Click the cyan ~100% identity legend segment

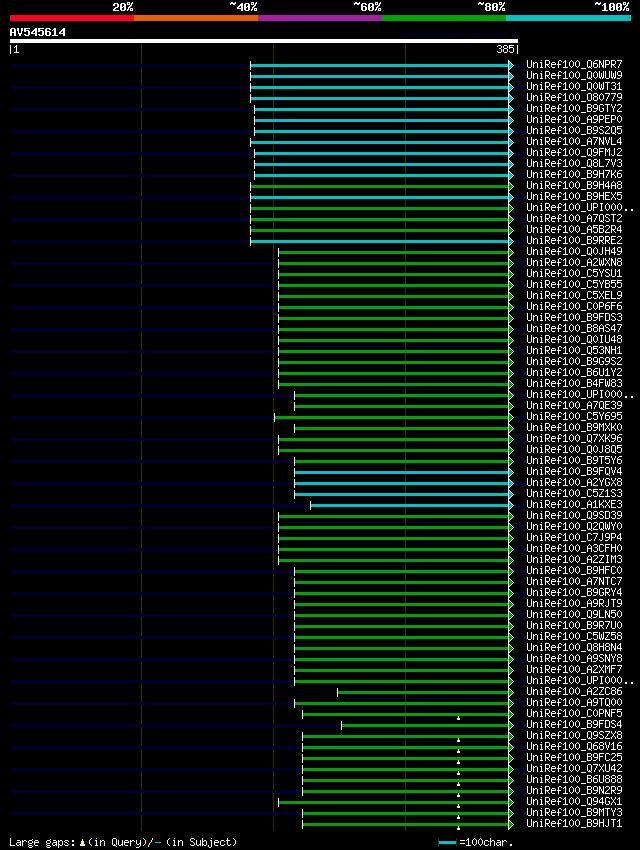(568, 18)
